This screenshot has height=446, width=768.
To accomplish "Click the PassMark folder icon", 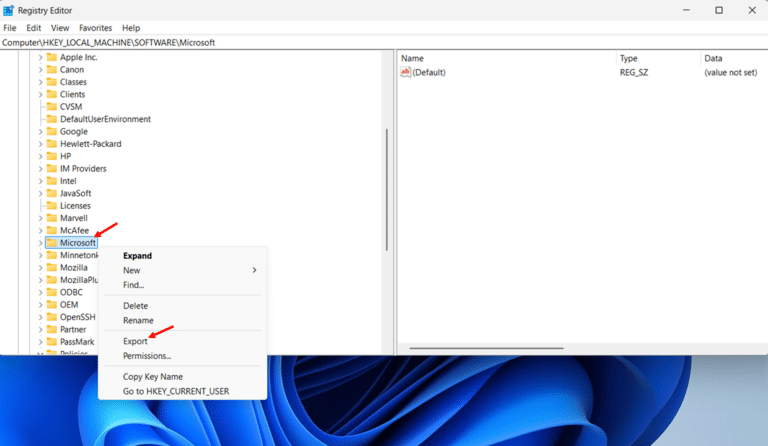I will pyautogui.click(x=51, y=342).
